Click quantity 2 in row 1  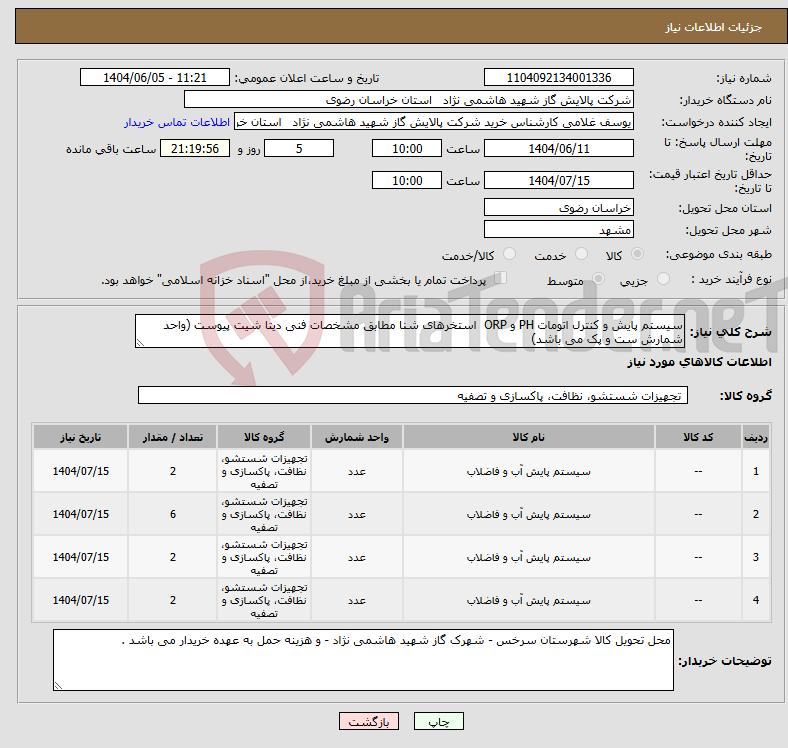[x=173, y=471]
